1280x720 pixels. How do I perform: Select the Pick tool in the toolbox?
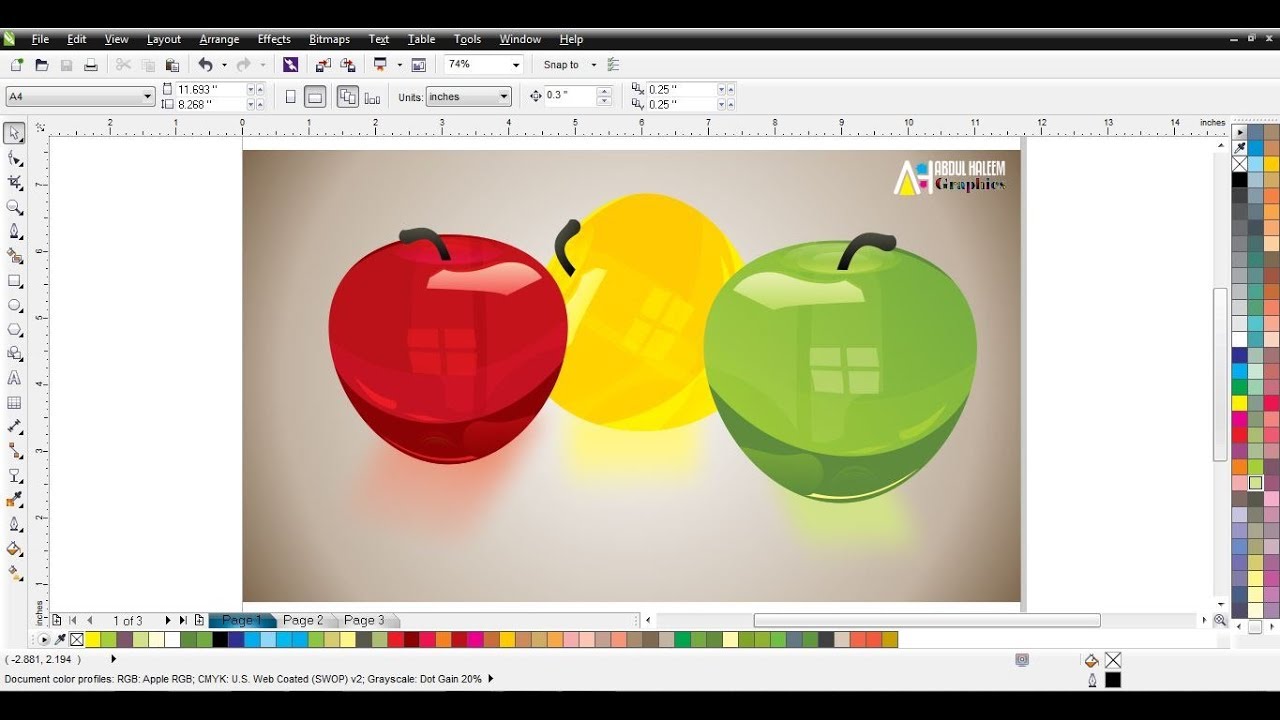tap(14, 133)
